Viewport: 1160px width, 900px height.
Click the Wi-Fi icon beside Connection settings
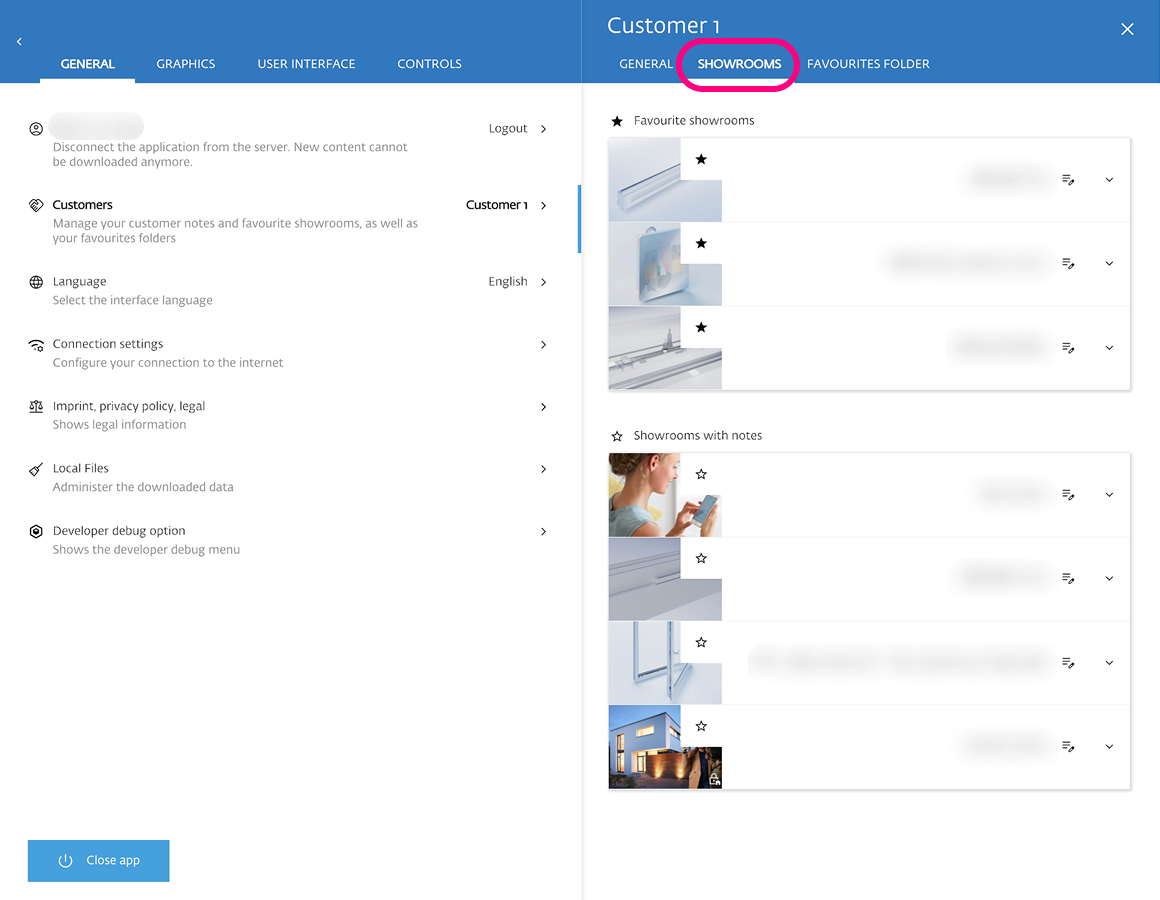[x=36, y=345]
